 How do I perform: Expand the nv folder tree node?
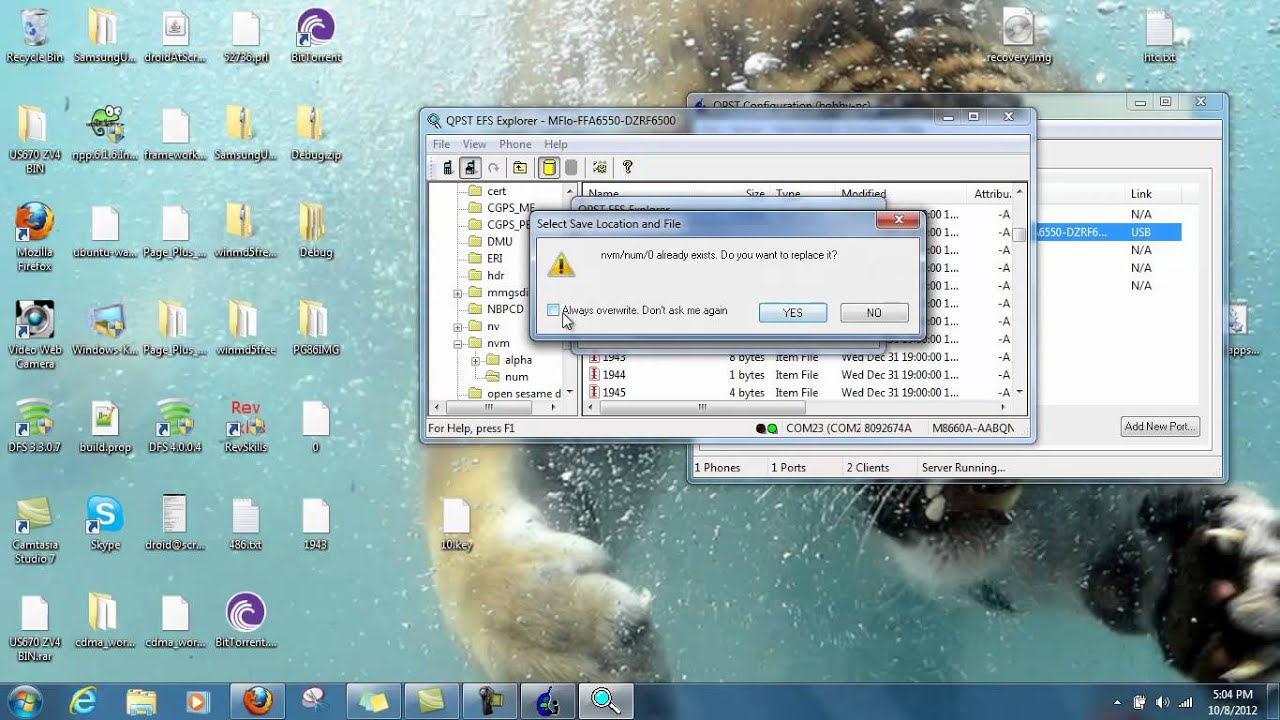click(x=458, y=327)
